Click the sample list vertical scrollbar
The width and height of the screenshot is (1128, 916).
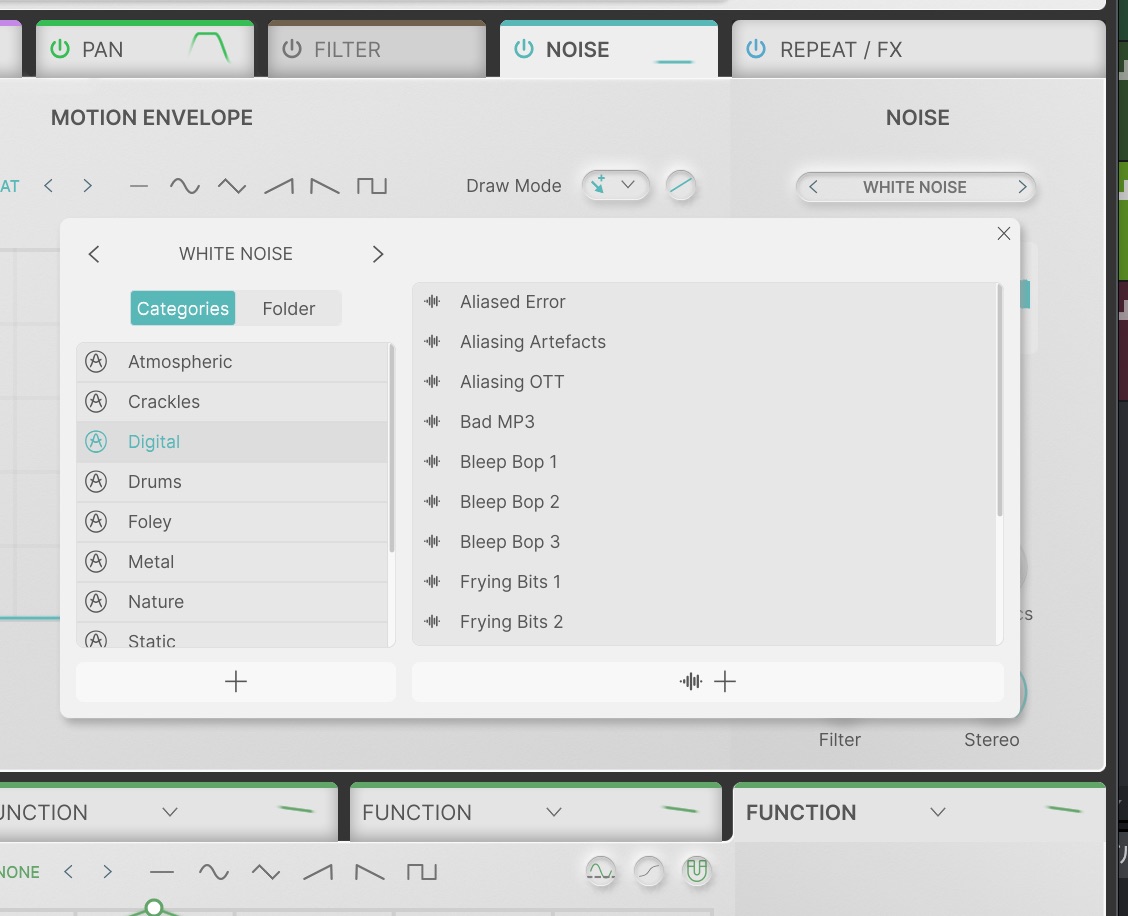[x=999, y=400]
